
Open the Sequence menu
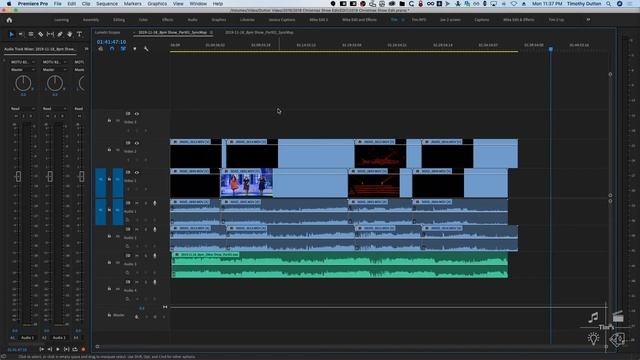pyautogui.click(x=107, y=4)
